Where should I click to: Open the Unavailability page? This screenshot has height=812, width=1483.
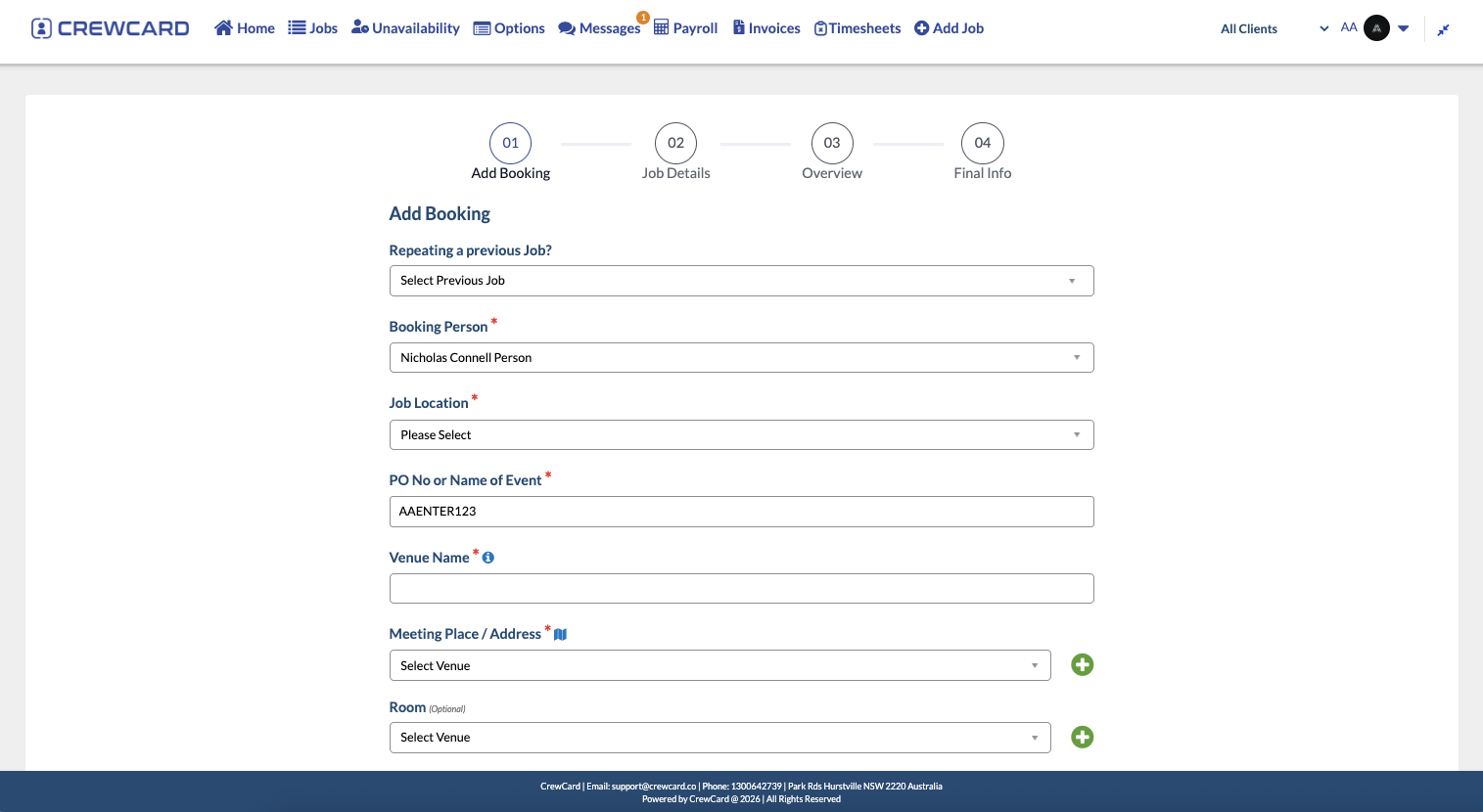pyautogui.click(x=405, y=28)
